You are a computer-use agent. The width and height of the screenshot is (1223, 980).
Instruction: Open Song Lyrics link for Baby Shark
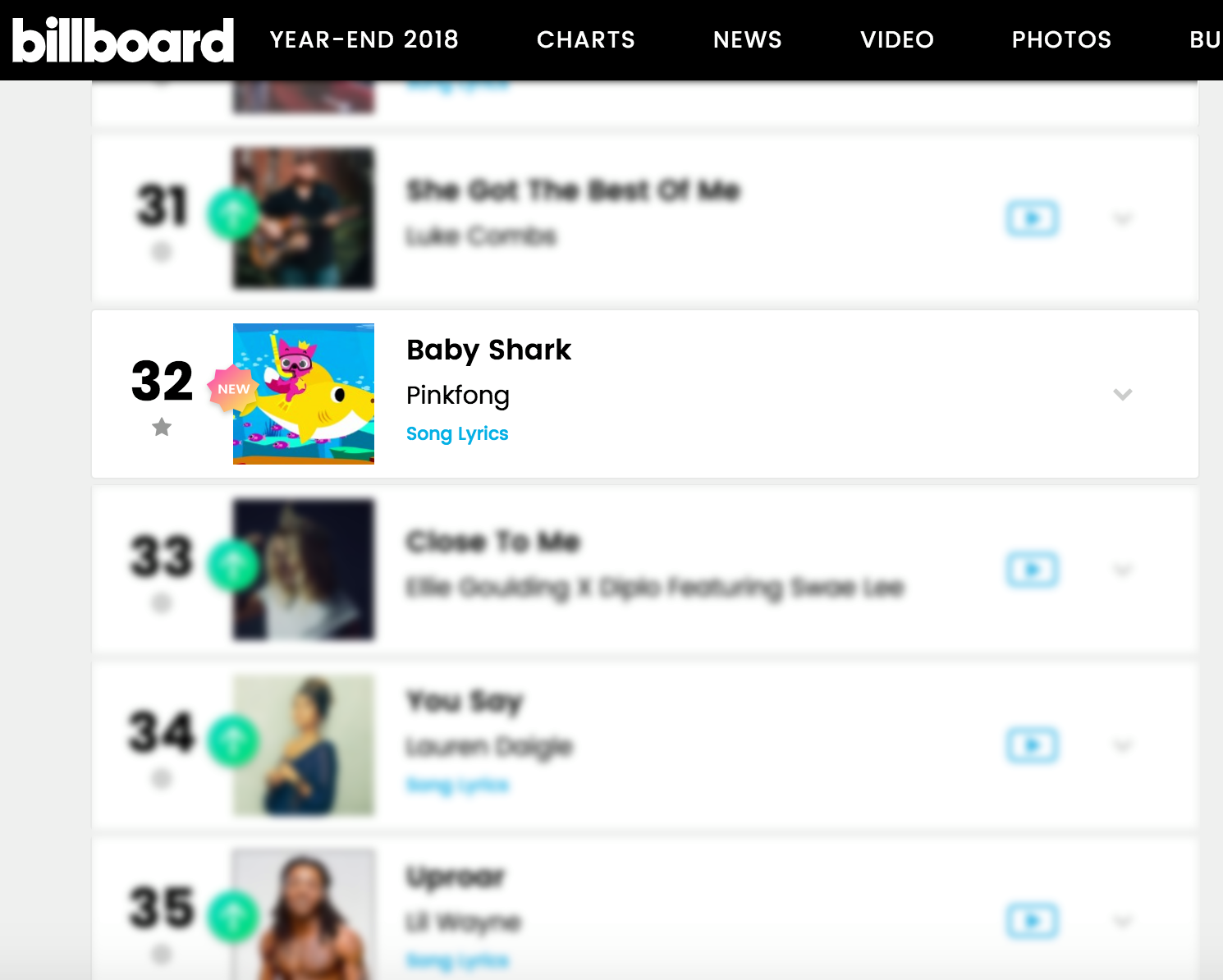click(x=457, y=433)
